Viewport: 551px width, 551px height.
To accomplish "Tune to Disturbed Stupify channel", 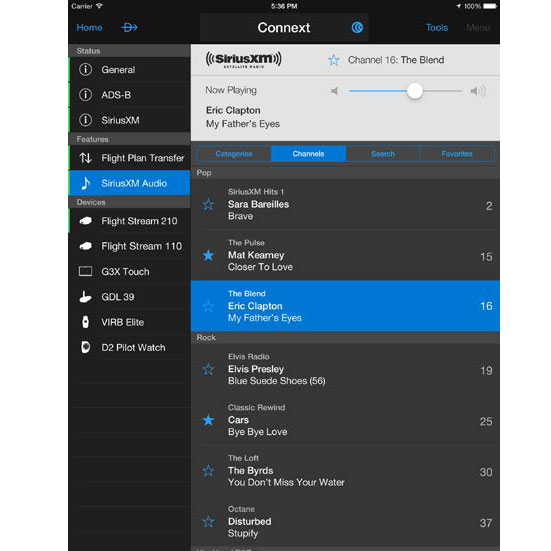I will [x=345, y=521].
